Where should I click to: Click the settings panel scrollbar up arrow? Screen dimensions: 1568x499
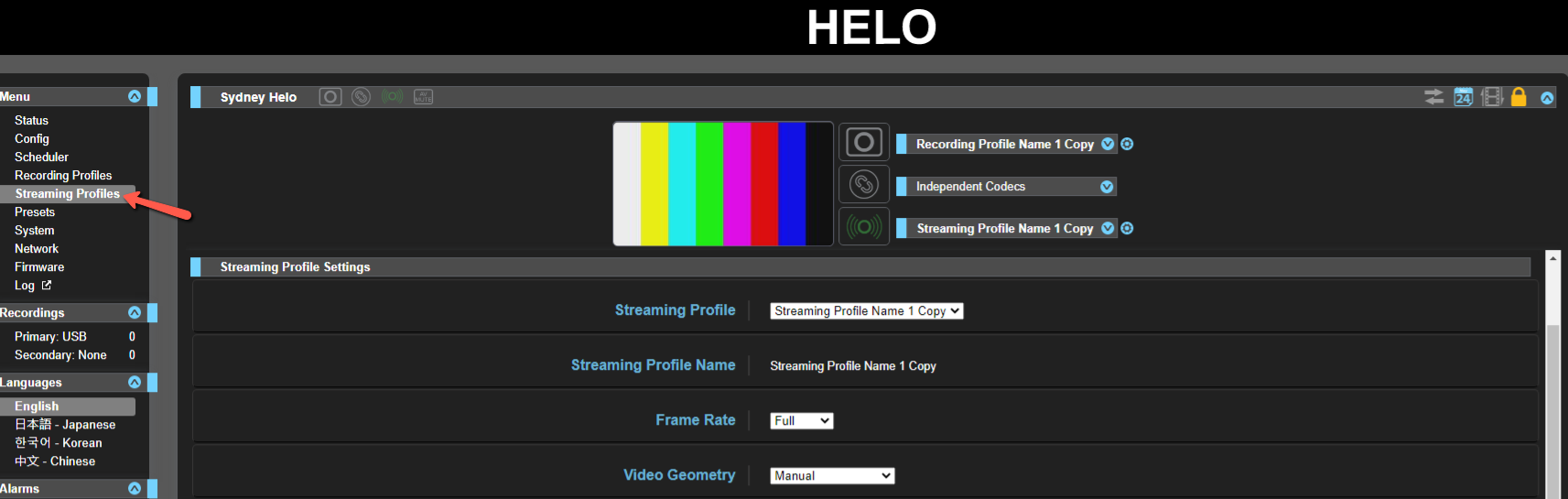click(1552, 258)
